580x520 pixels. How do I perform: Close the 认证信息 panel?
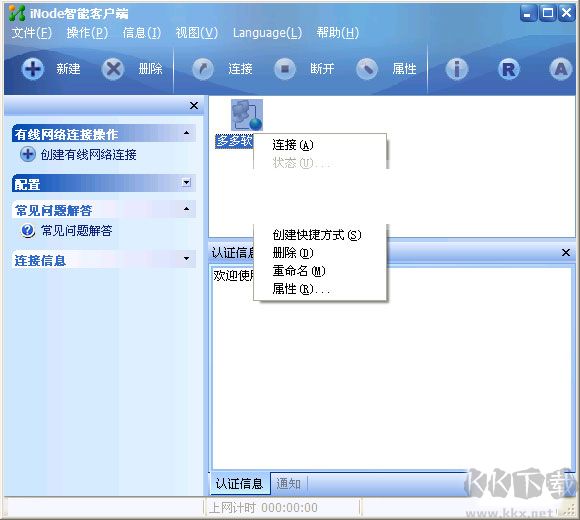(x=566, y=253)
